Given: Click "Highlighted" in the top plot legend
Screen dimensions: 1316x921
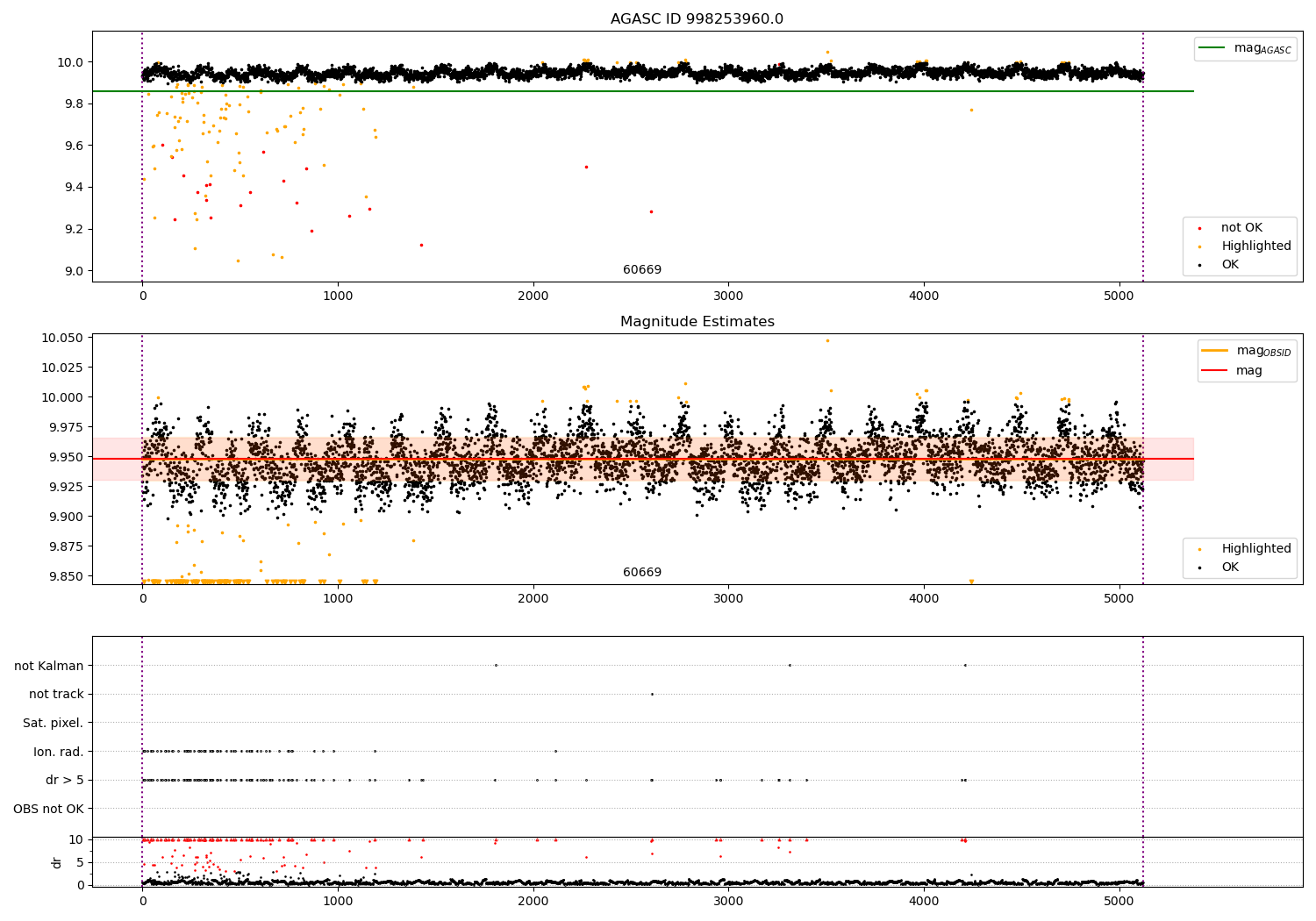Looking at the screenshot, I should [x=1256, y=246].
